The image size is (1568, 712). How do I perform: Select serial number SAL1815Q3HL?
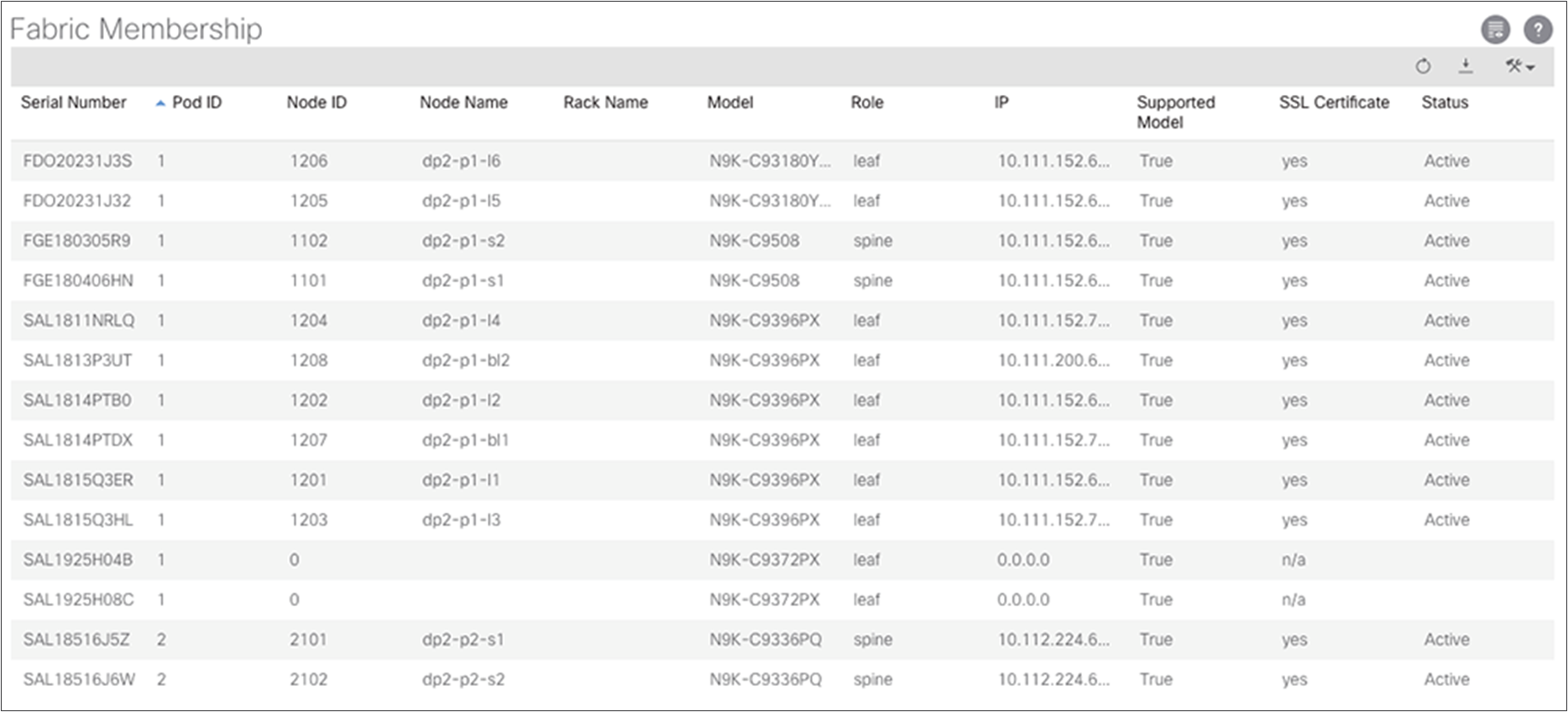(78, 521)
